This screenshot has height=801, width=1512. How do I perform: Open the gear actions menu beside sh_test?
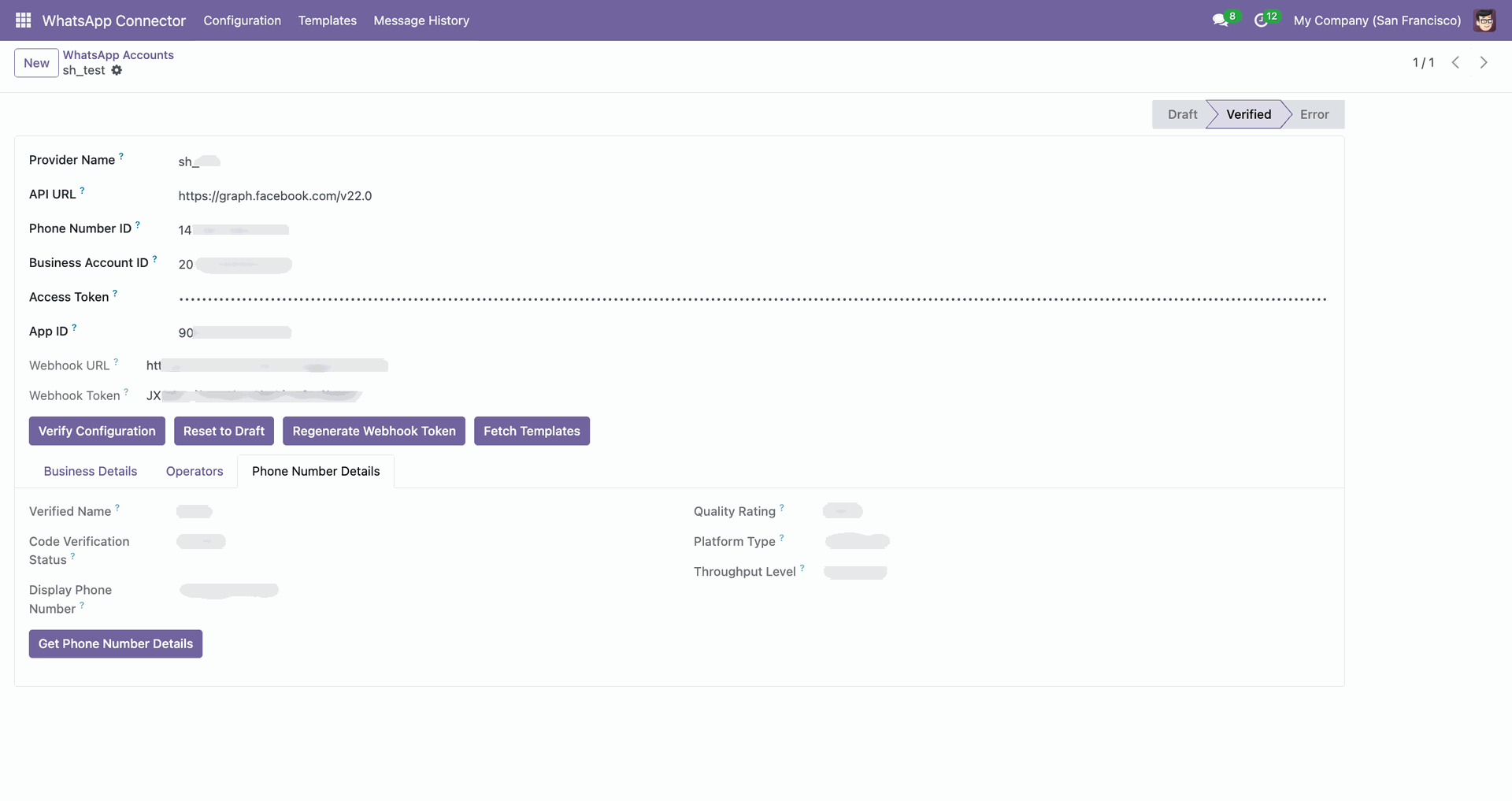coord(117,70)
